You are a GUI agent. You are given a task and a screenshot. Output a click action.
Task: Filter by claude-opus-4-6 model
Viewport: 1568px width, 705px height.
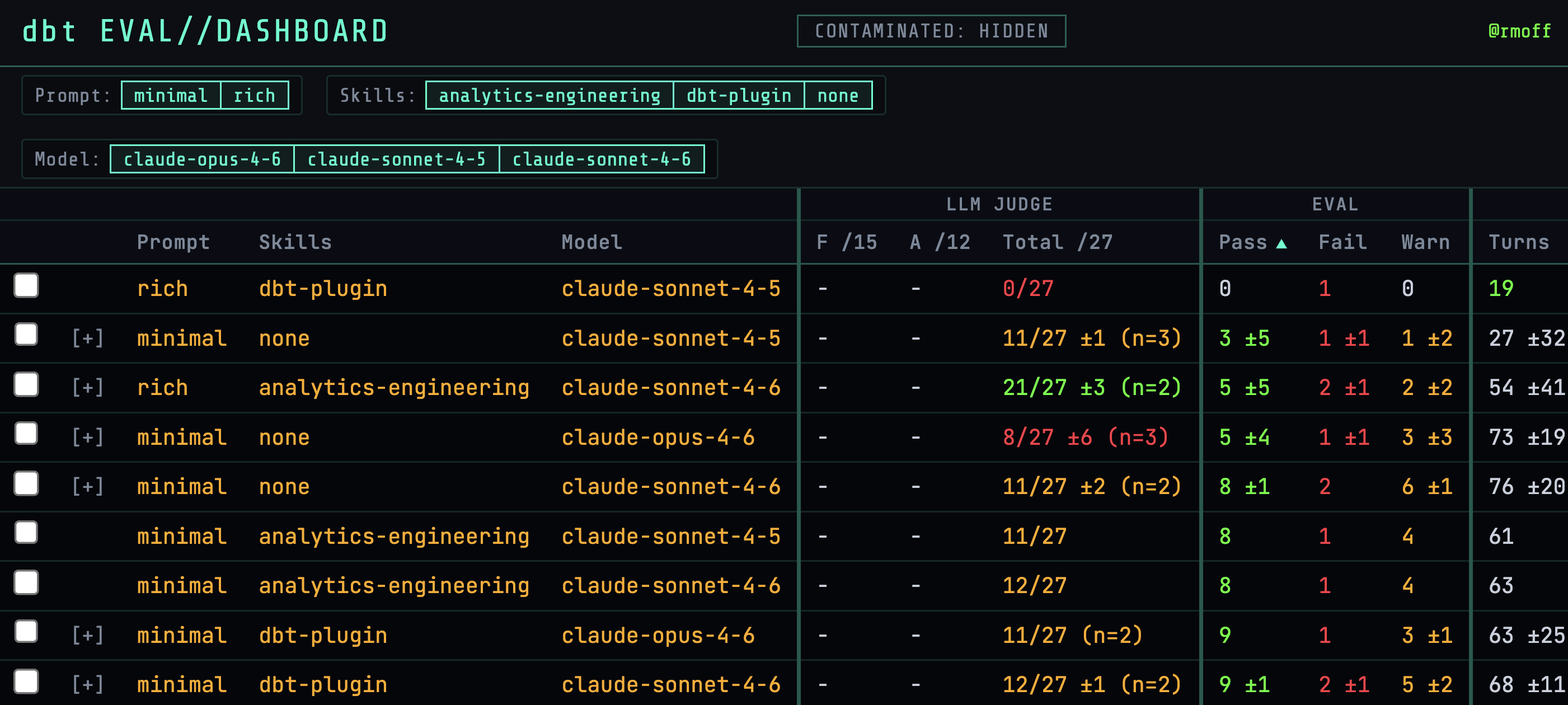[x=202, y=159]
